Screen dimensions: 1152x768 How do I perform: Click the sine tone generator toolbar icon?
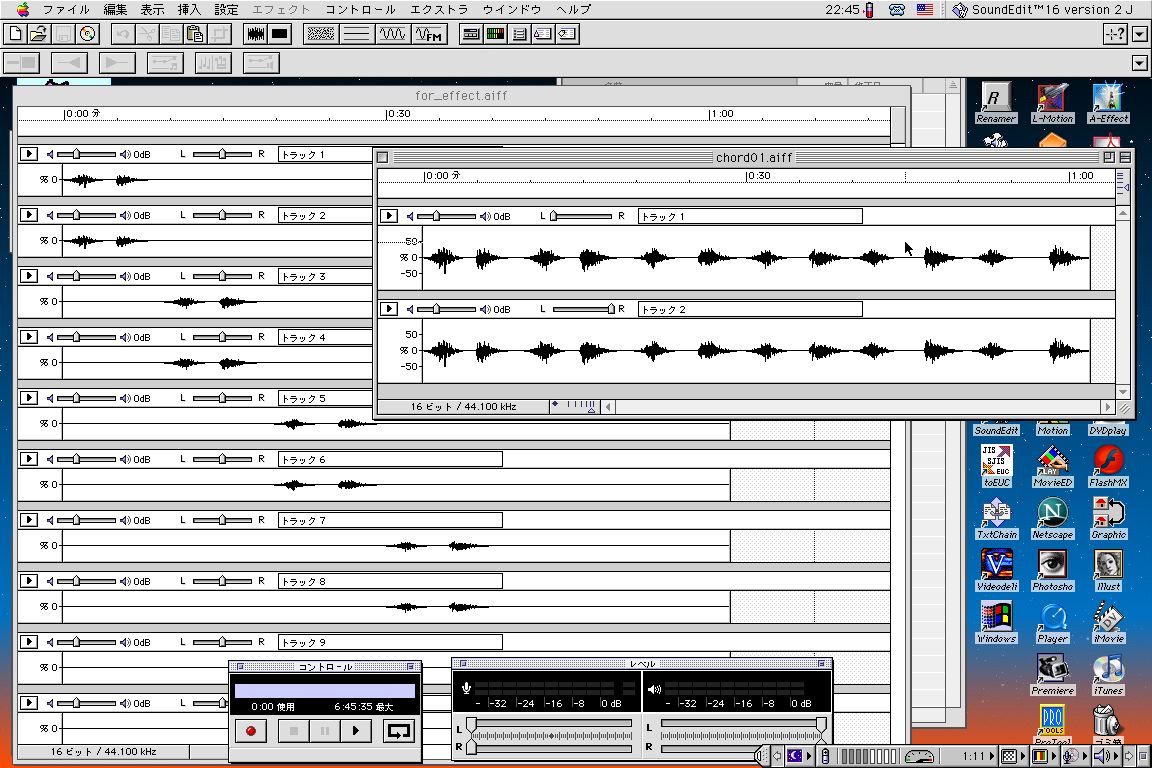[392, 34]
